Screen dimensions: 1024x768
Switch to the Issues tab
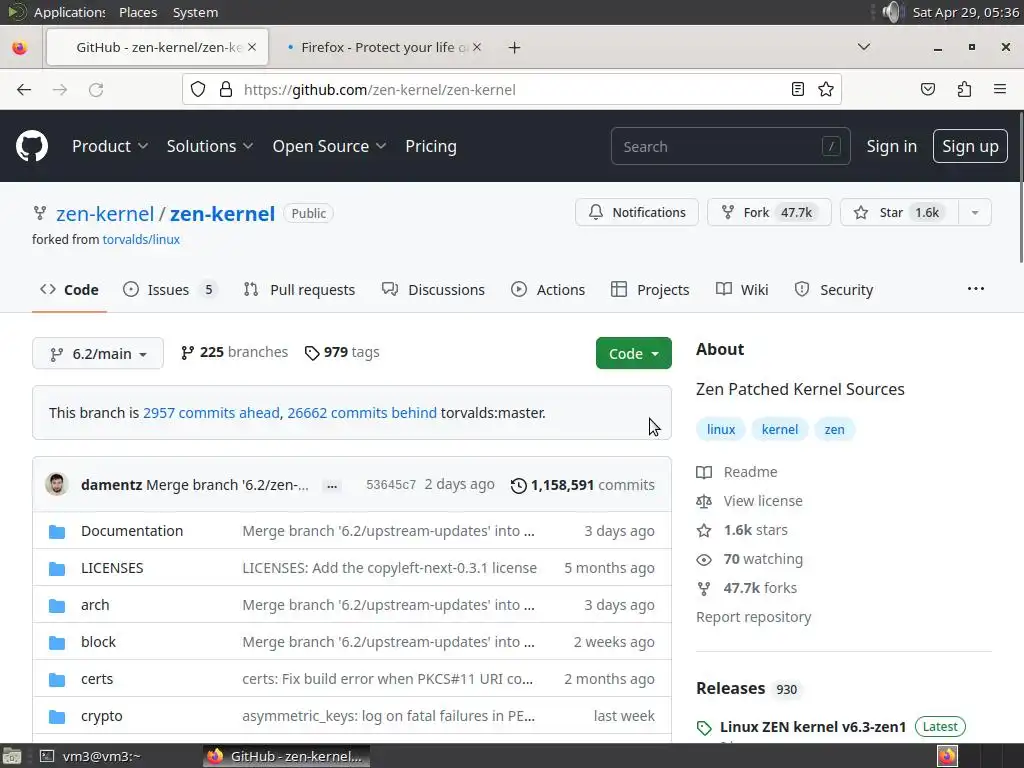[170, 289]
